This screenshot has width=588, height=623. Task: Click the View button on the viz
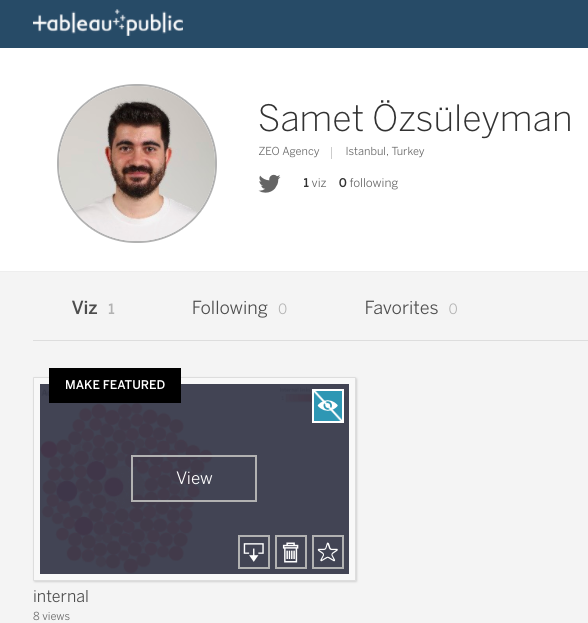(194, 478)
